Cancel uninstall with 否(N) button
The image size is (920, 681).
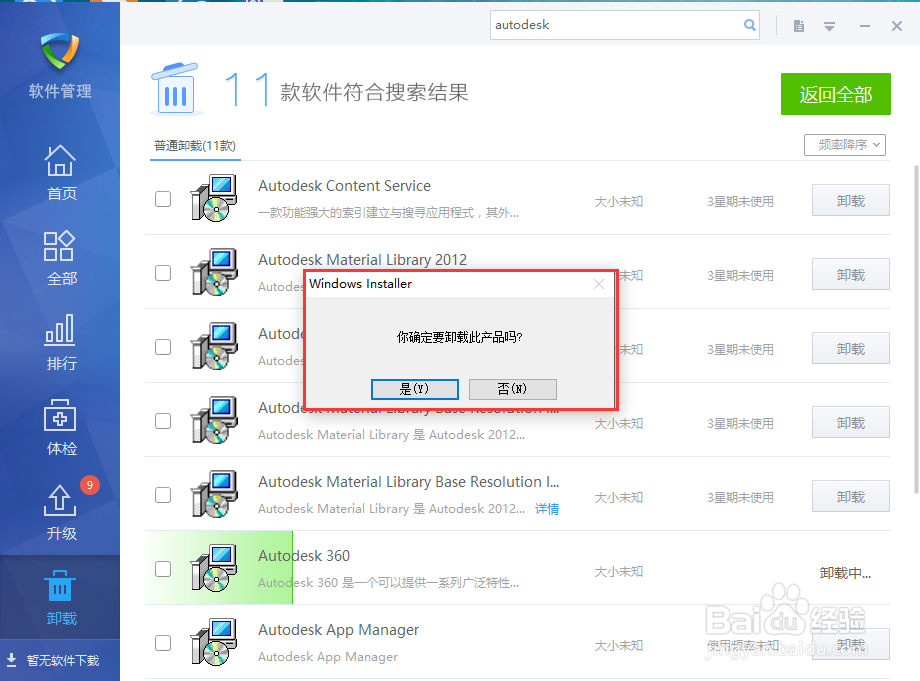click(513, 389)
